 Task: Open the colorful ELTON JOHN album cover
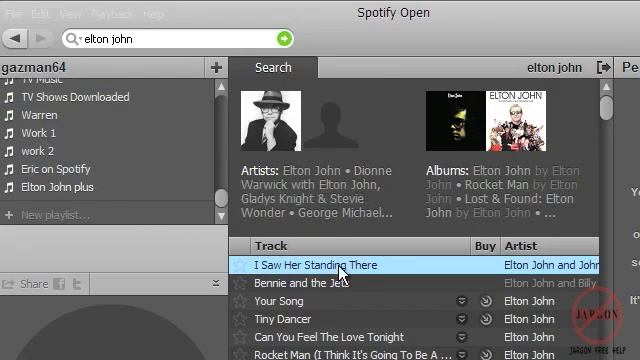pos(516,121)
